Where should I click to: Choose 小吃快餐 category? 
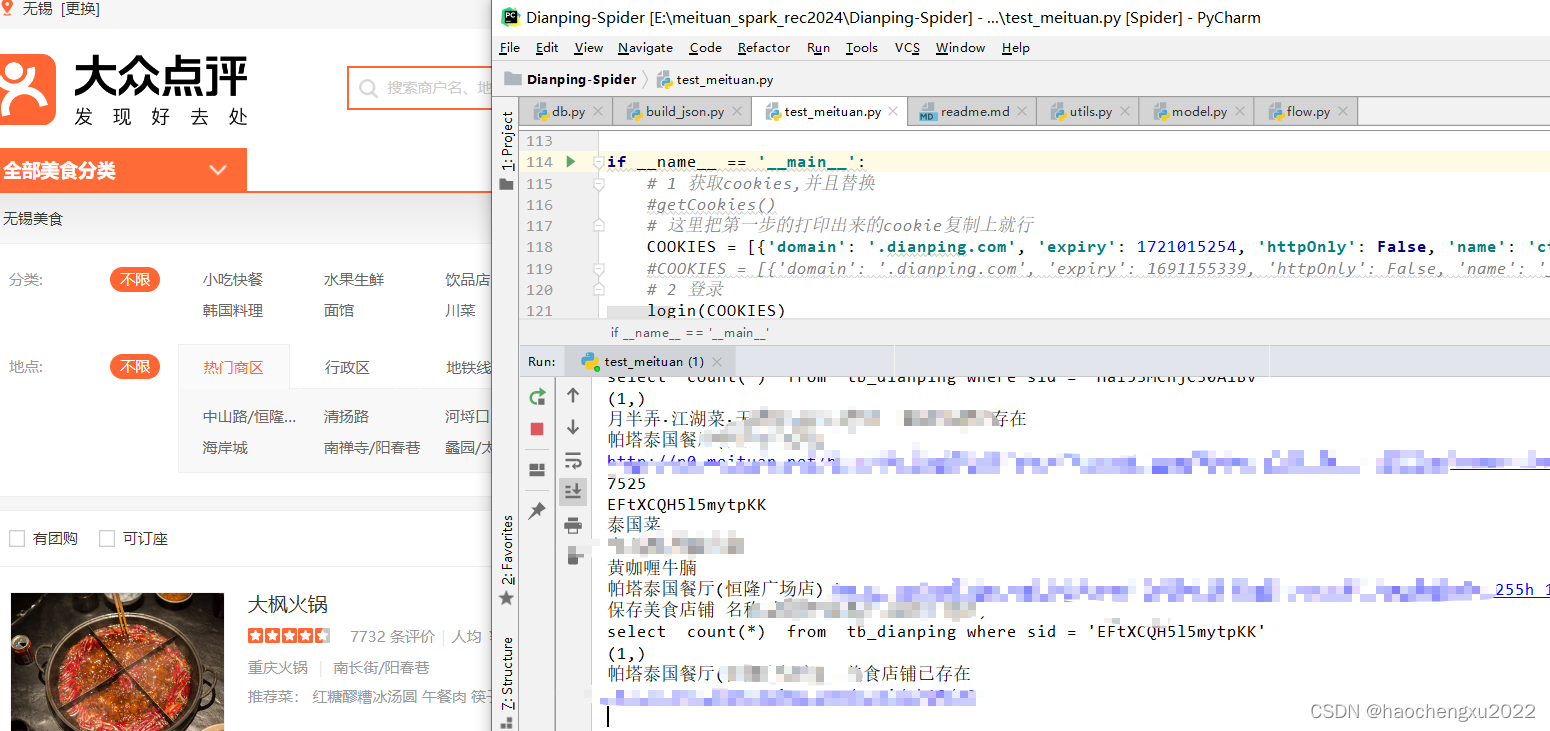coord(233,279)
